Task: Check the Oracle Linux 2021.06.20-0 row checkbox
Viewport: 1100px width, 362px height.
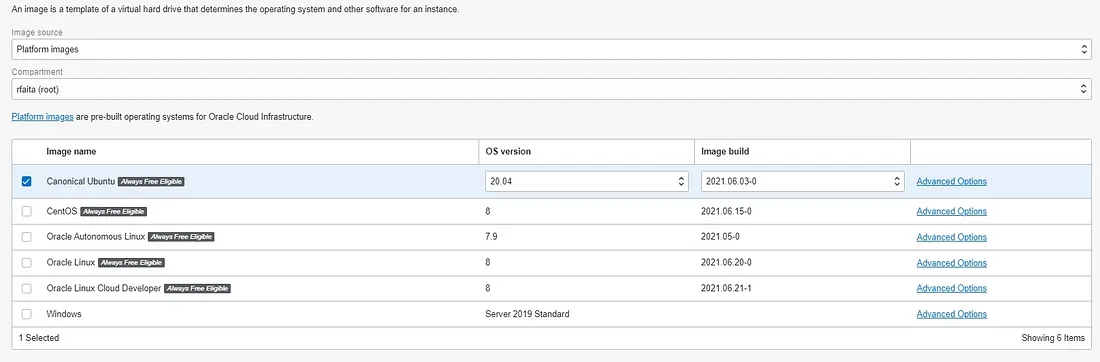Action: (27, 262)
